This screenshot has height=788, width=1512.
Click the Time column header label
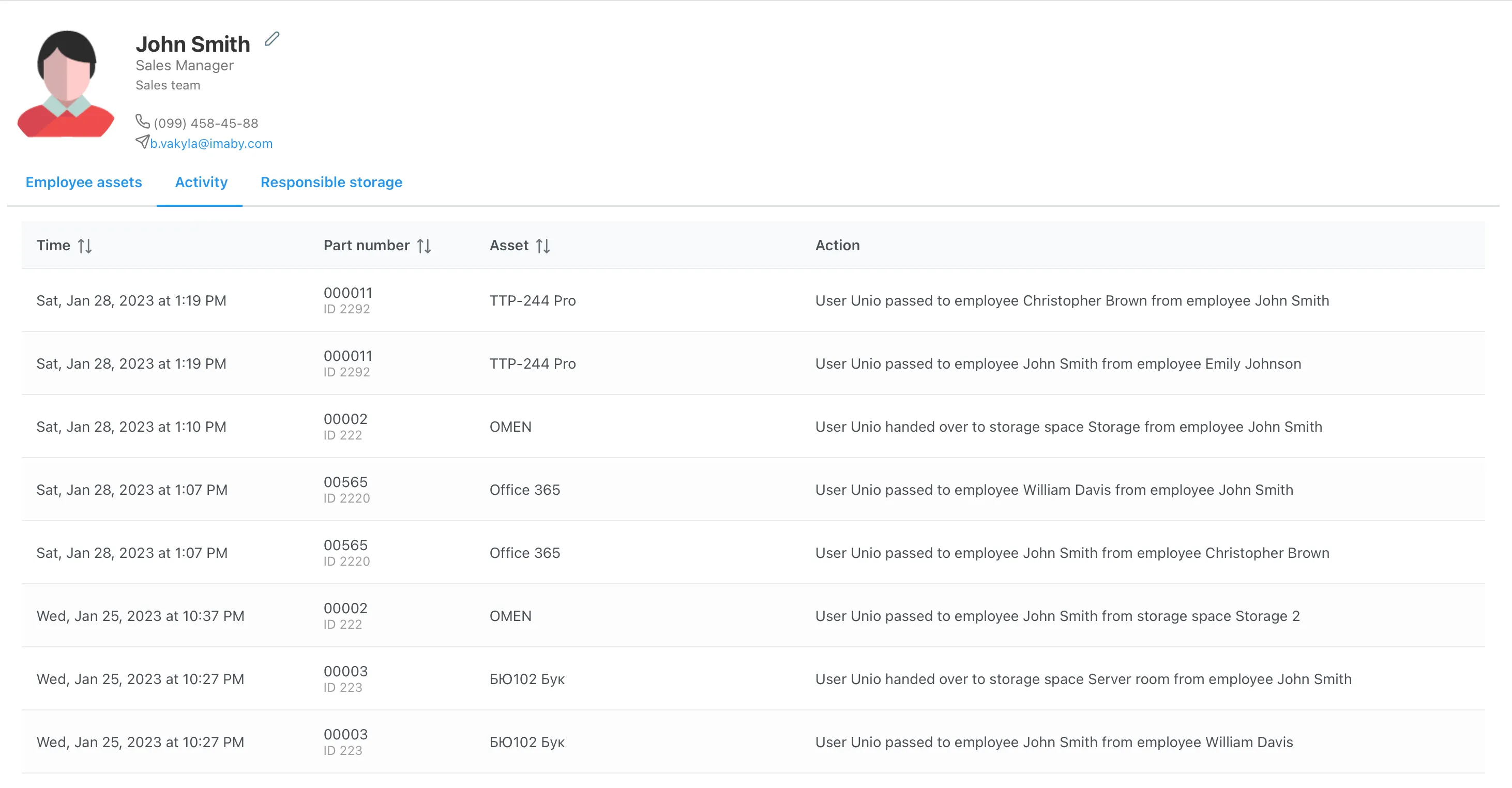click(x=53, y=245)
